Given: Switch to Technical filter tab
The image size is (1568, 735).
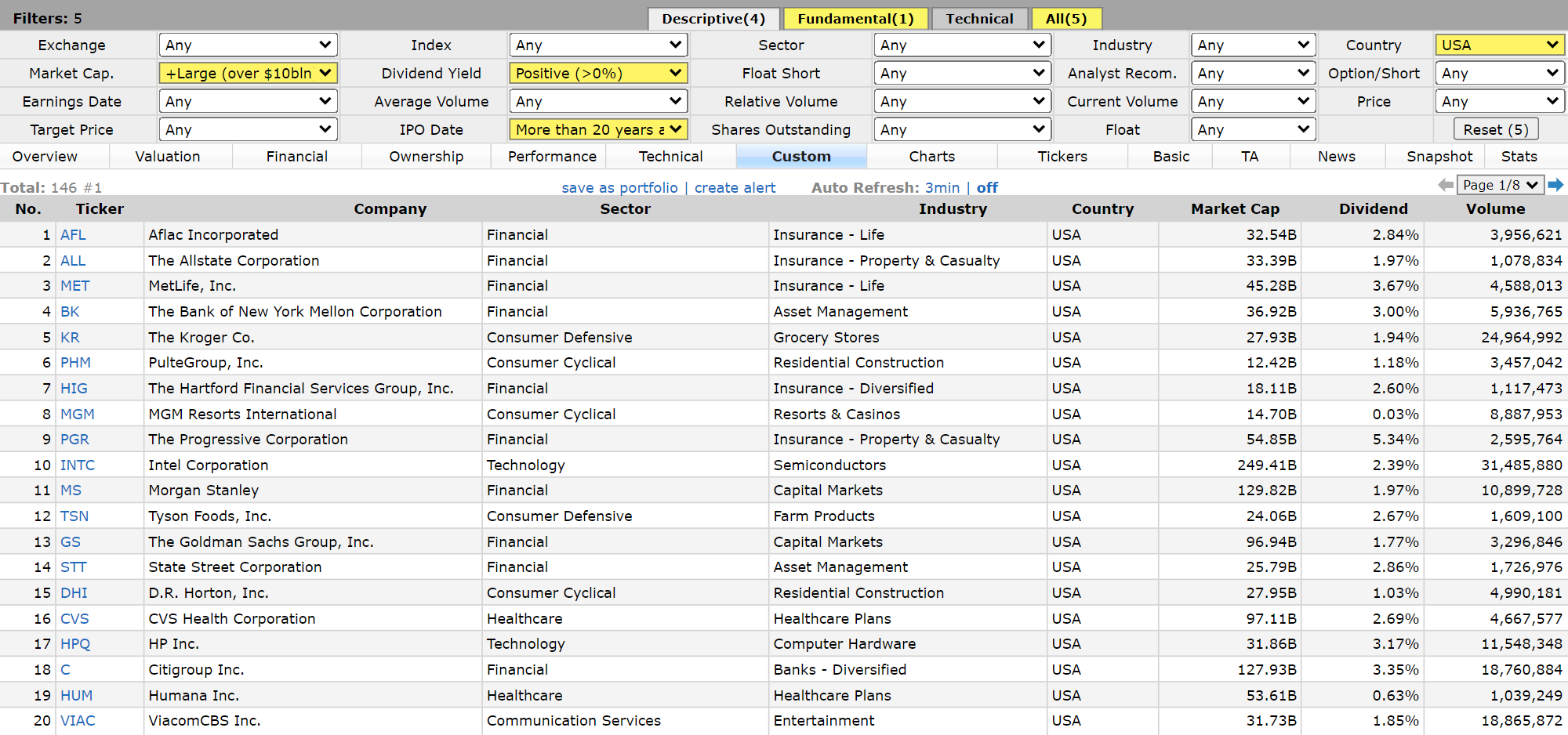Looking at the screenshot, I should (979, 19).
